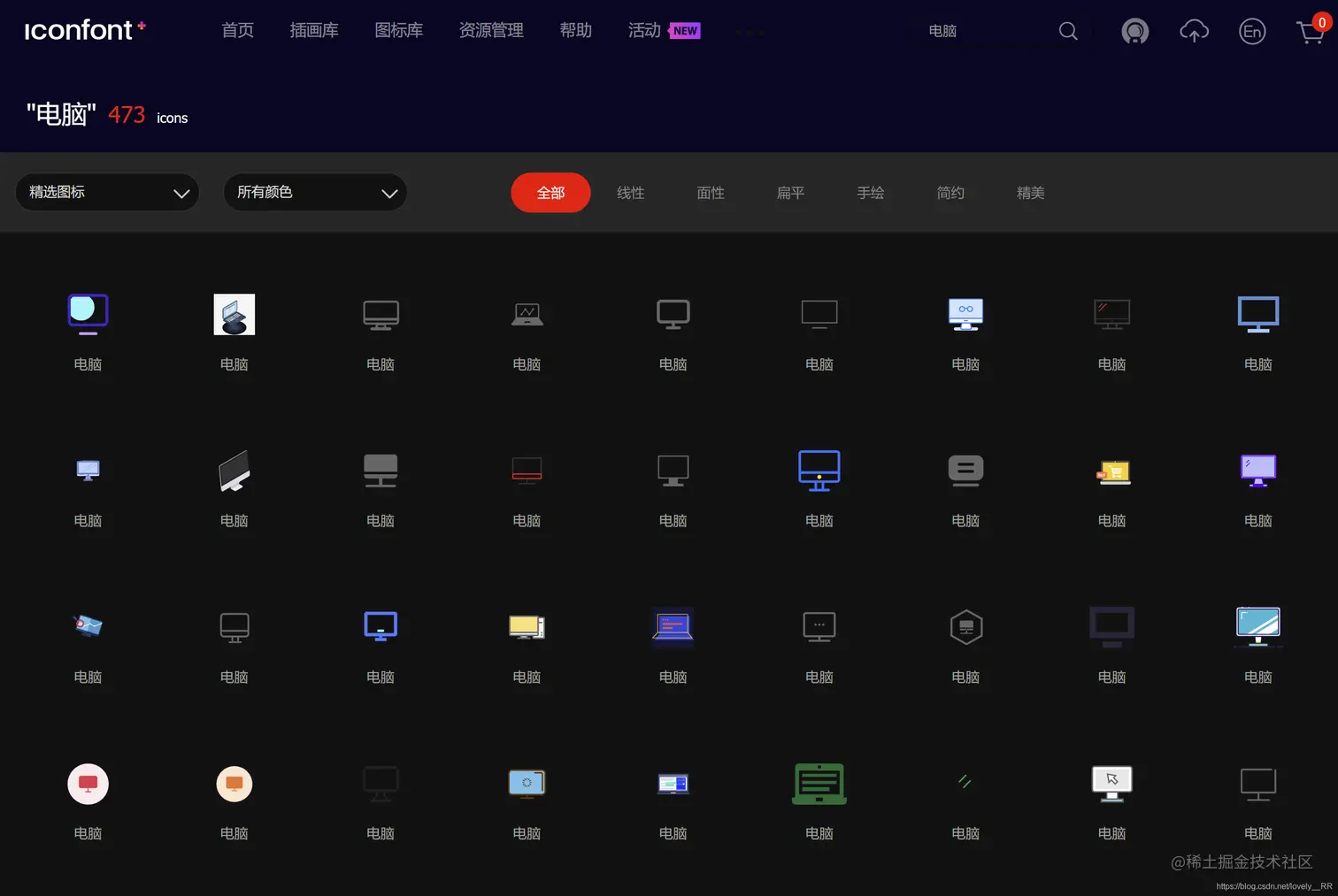Click the 全部 filter button
The image size is (1338, 896).
pos(550,192)
